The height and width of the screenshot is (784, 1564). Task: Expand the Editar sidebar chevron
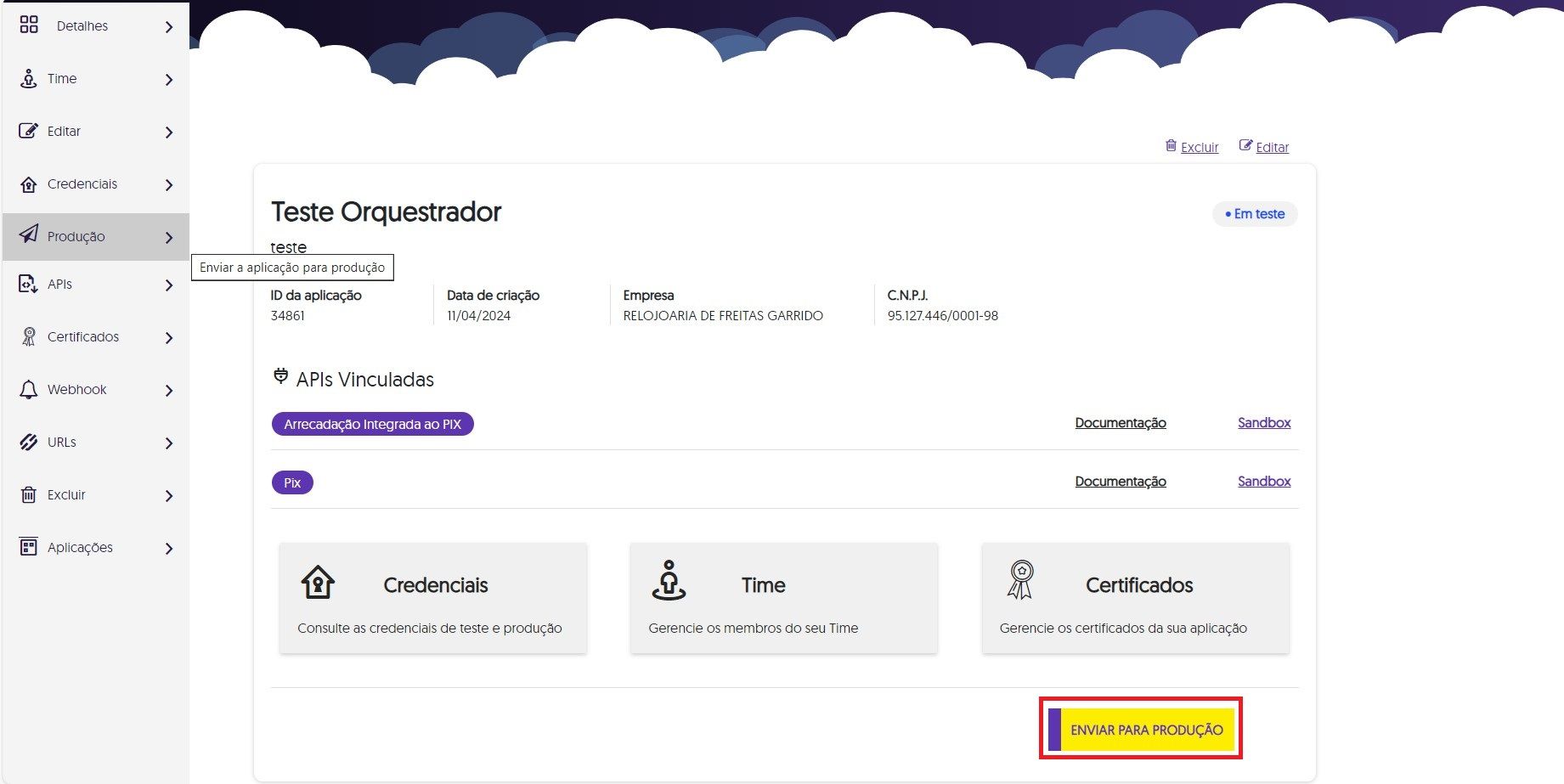[x=169, y=133]
